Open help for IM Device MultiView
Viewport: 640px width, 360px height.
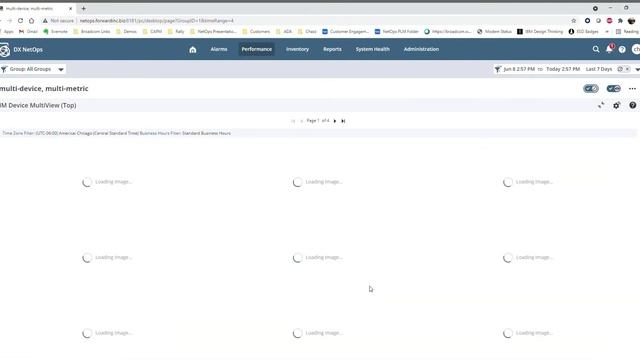(632, 105)
